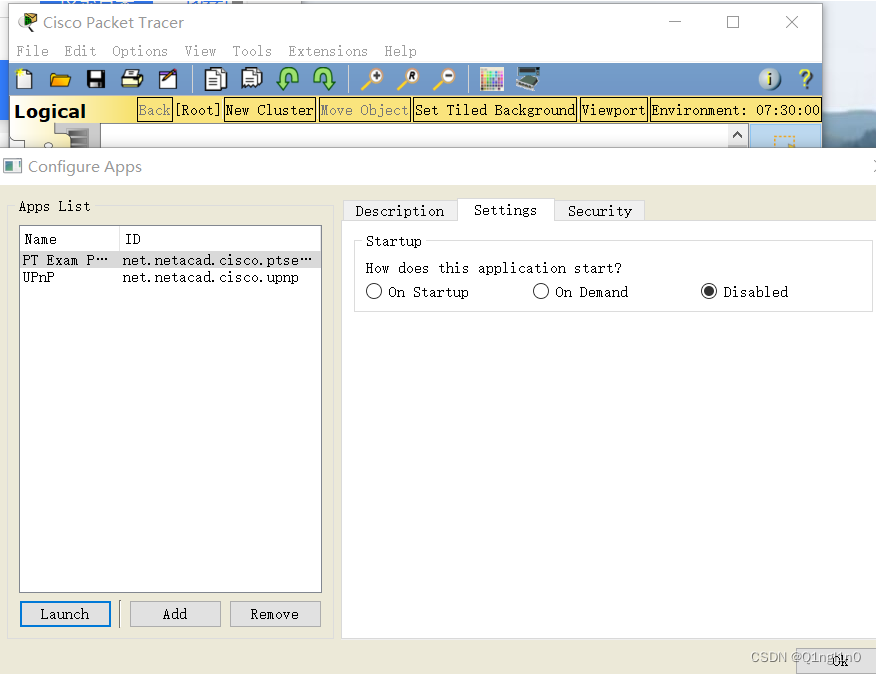Click the Environment time button

(735, 110)
